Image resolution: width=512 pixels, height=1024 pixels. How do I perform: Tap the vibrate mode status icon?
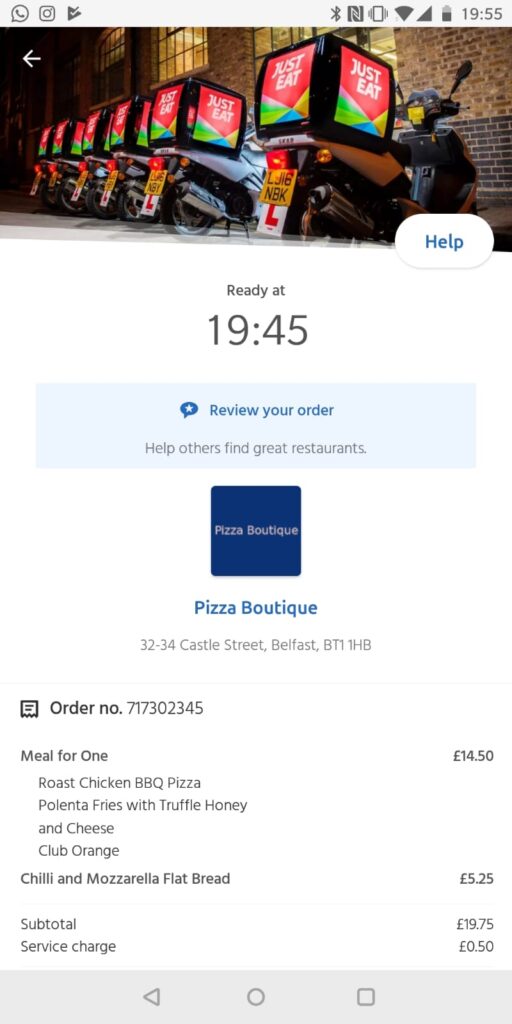379,13
